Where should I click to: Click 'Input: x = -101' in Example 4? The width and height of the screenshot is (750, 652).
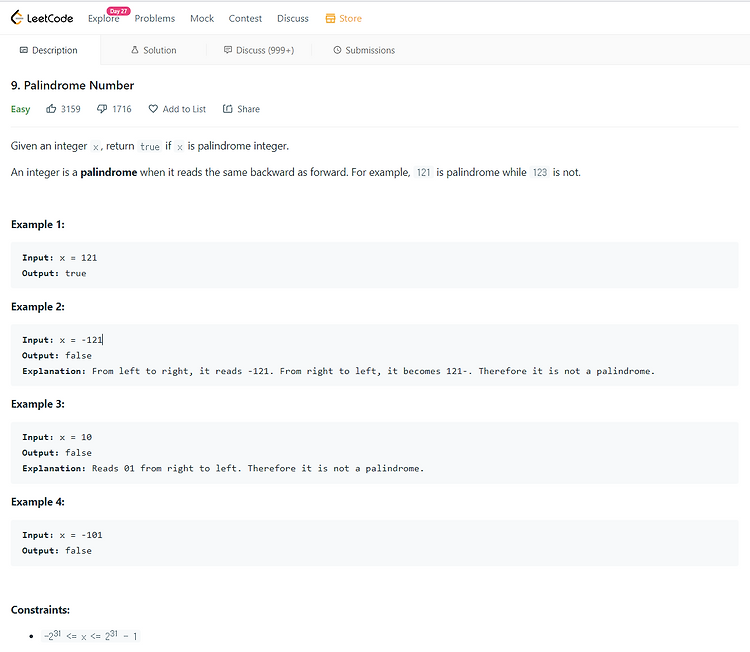(62, 535)
